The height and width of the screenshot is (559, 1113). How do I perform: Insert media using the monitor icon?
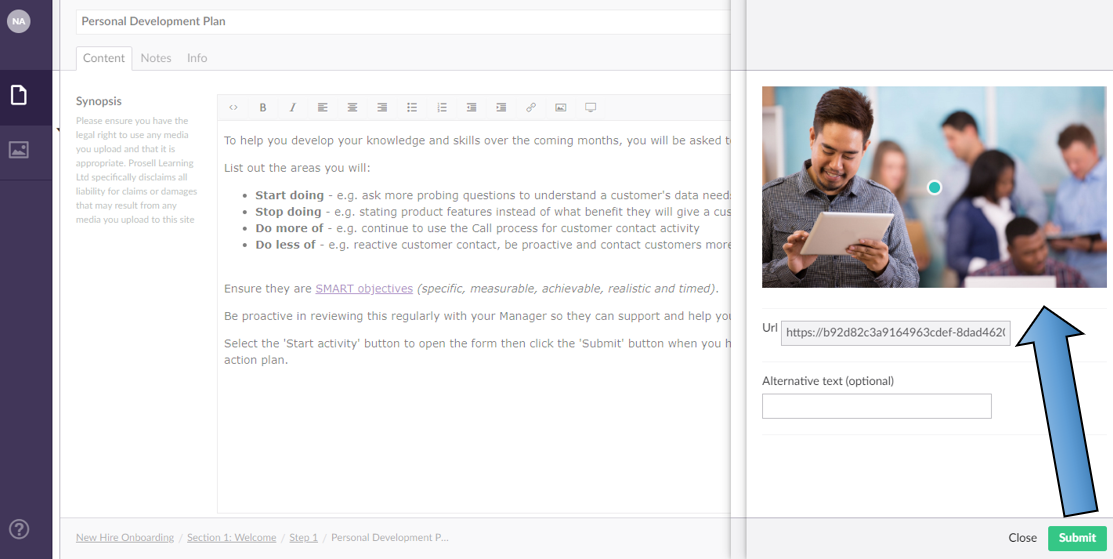[x=591, y=108]
